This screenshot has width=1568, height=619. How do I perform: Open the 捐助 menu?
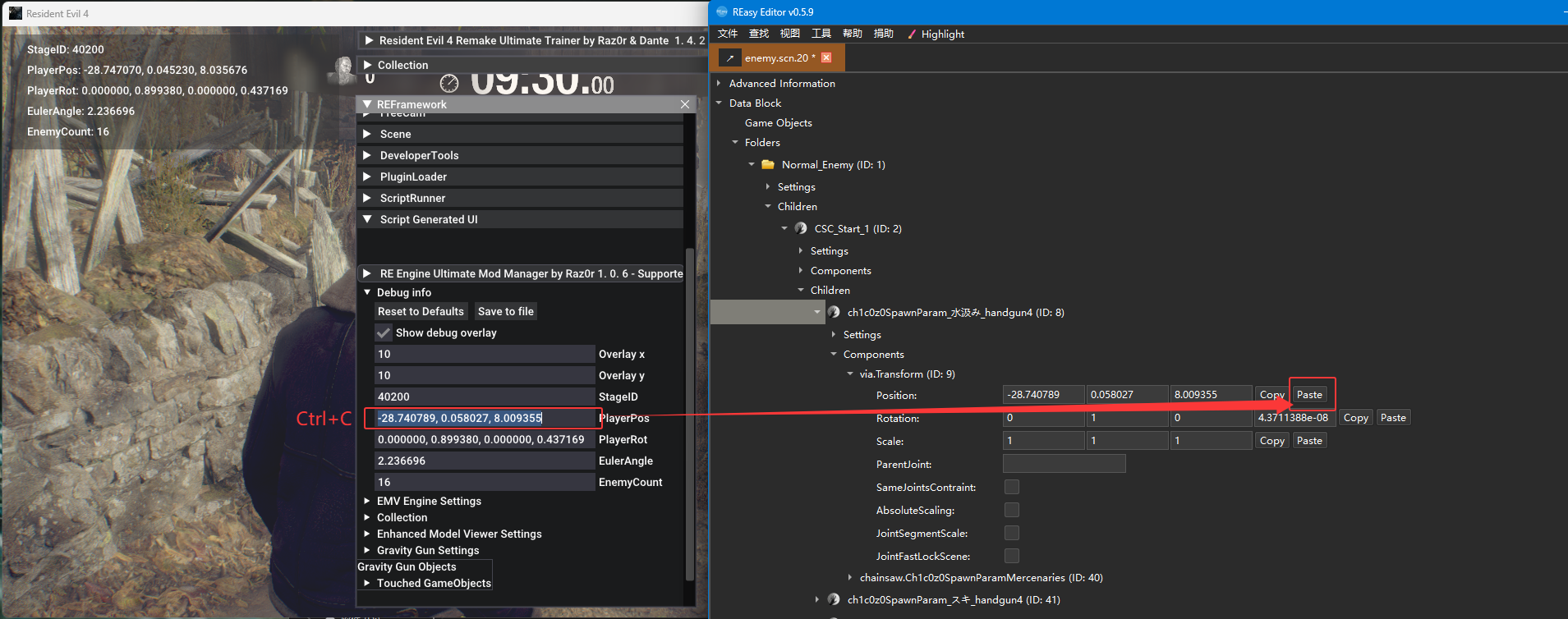coord(884,34)
